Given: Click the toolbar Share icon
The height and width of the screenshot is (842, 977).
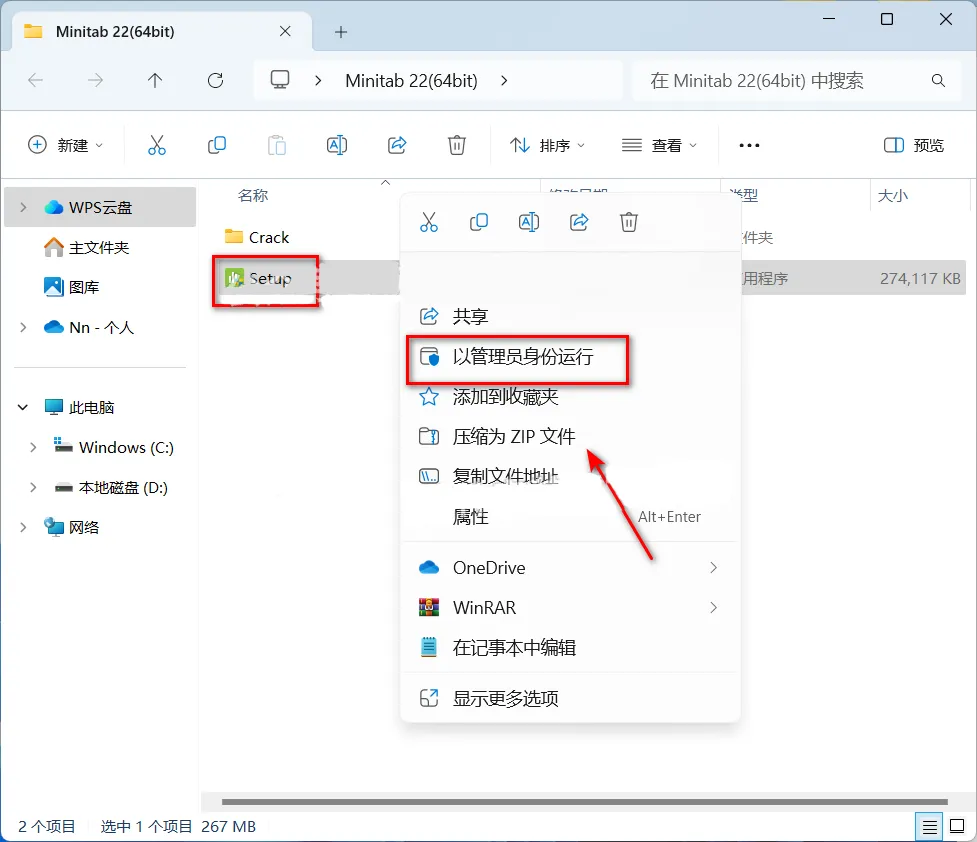Looking at the screenshot, I should (397, 145).
